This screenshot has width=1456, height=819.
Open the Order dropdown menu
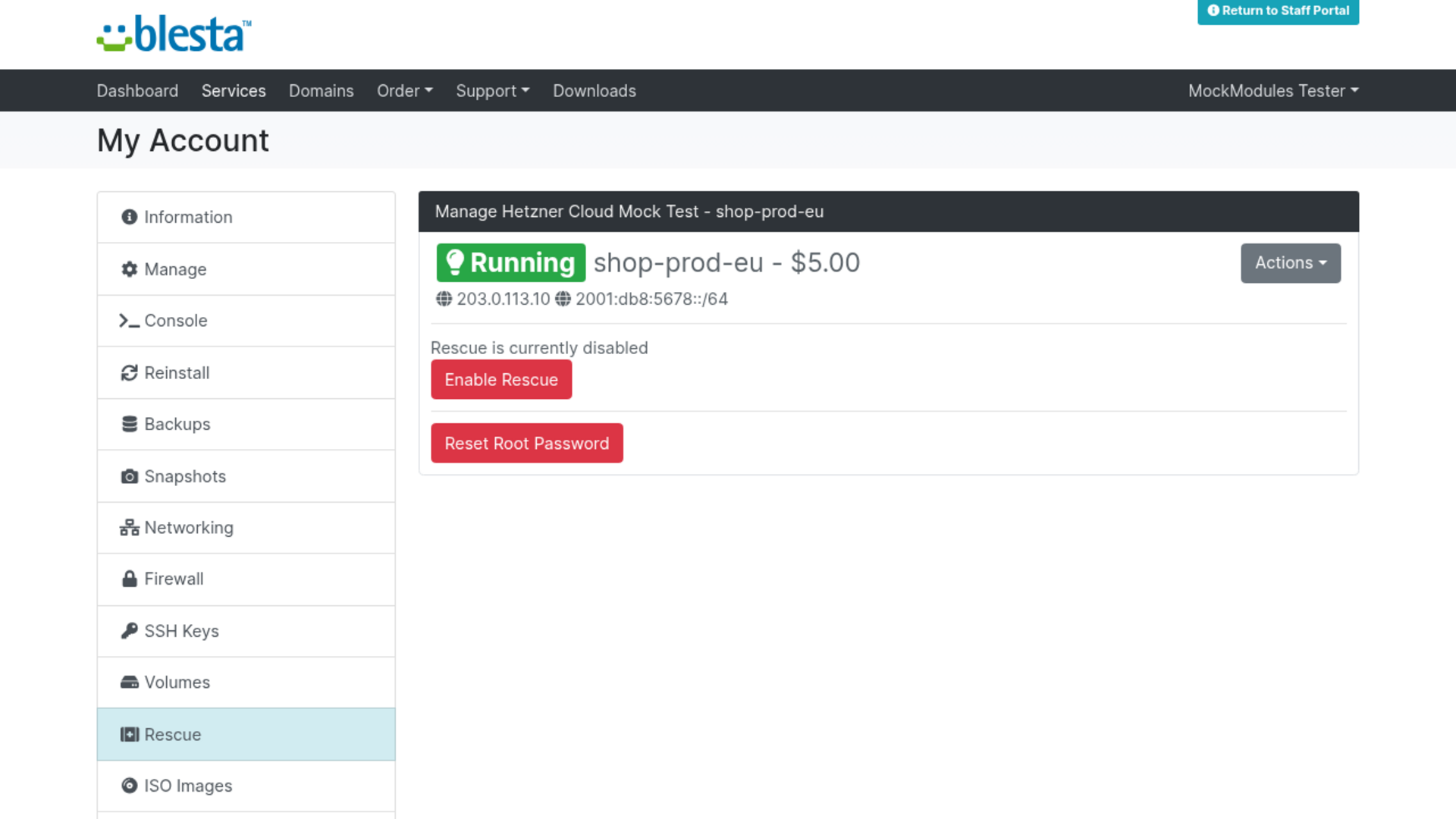click(405, 91)
